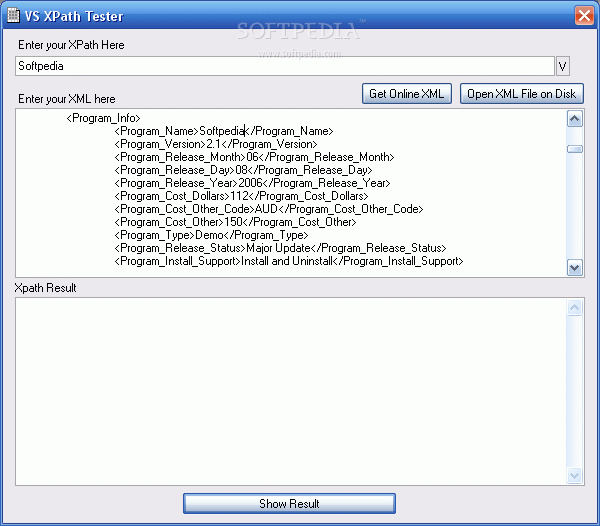The width and height of the screenshot is (600, 526).
Task: Click the XPath input field containing Softpedia
Action: click(285, 66)
